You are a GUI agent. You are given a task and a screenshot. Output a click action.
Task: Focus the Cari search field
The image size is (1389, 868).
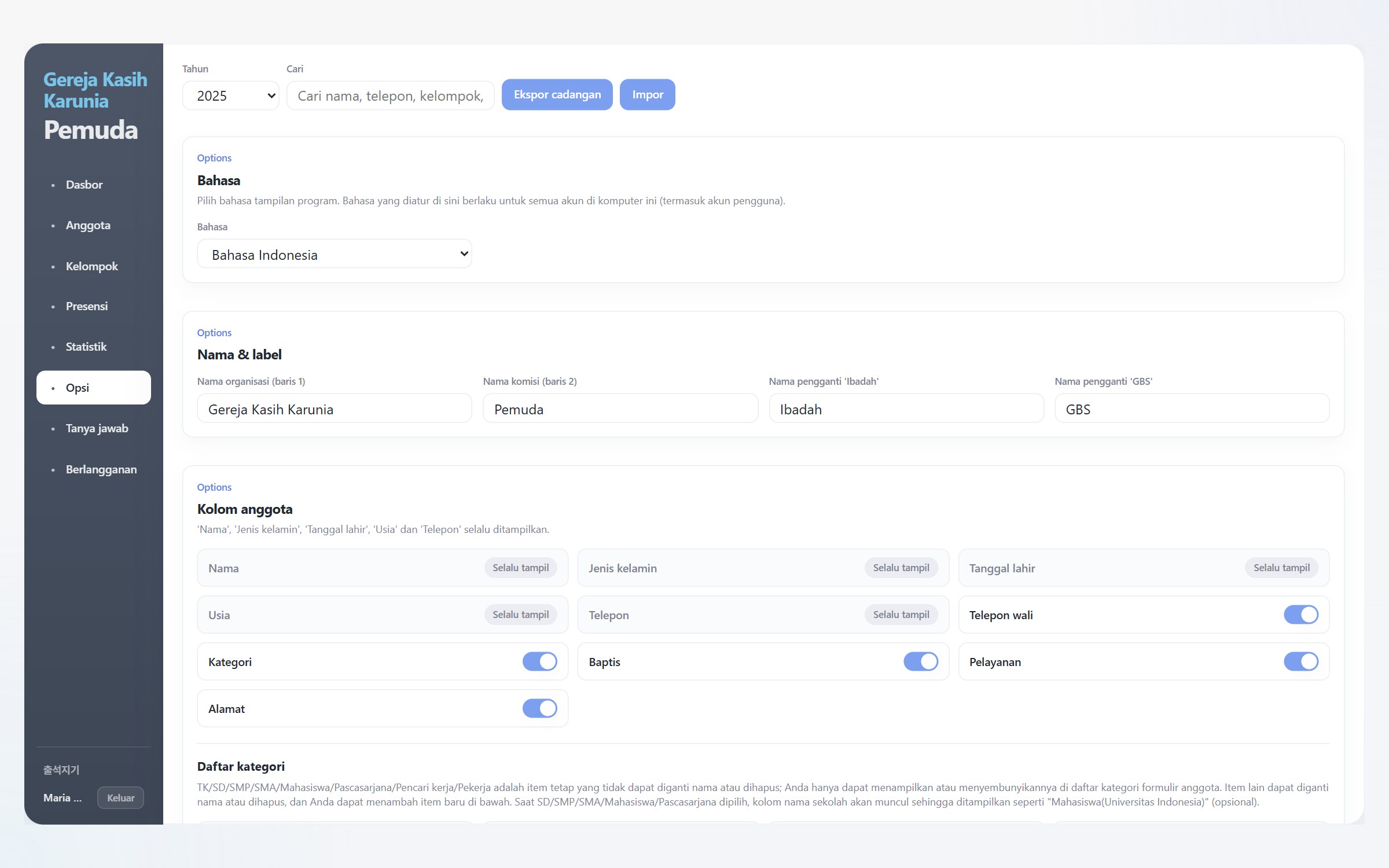point(391,95)
